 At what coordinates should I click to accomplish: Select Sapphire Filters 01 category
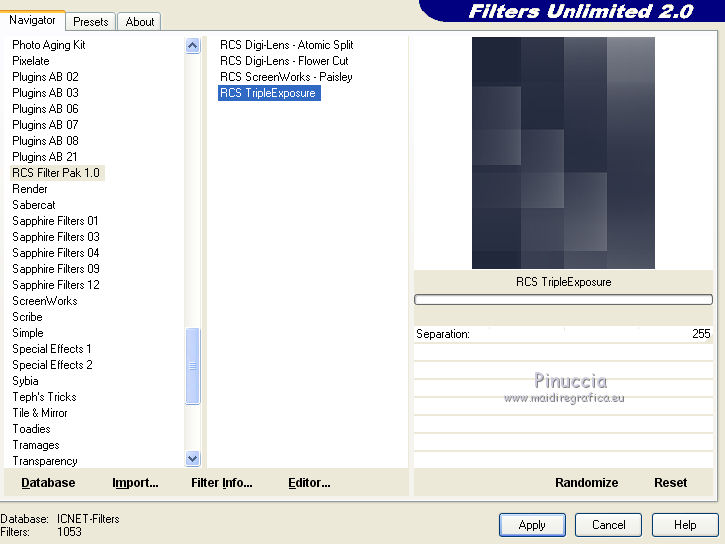click(x=55, y=221)
